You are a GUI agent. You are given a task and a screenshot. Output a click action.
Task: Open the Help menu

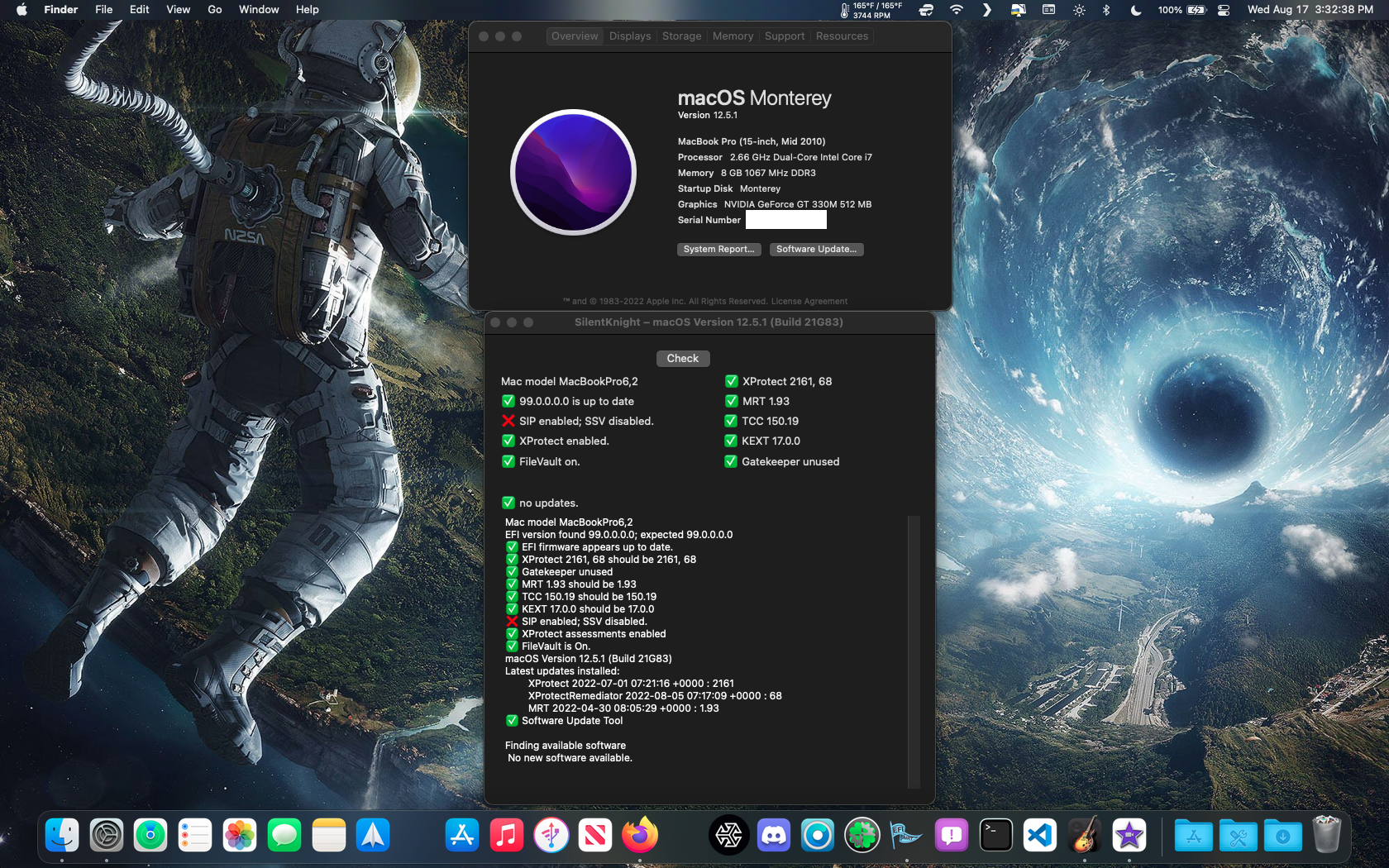point(308,10)
